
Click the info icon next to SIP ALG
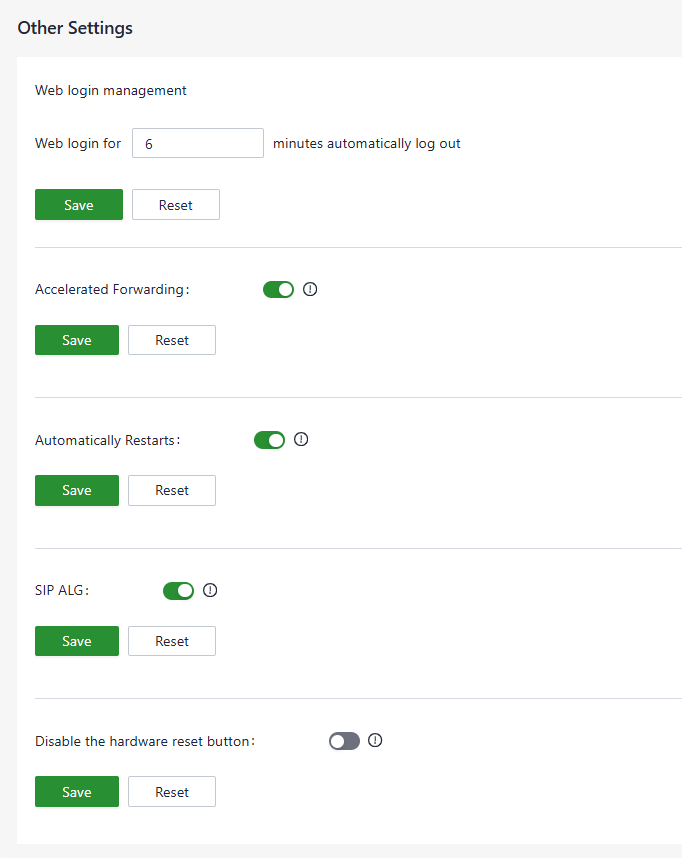pos(210,590)
